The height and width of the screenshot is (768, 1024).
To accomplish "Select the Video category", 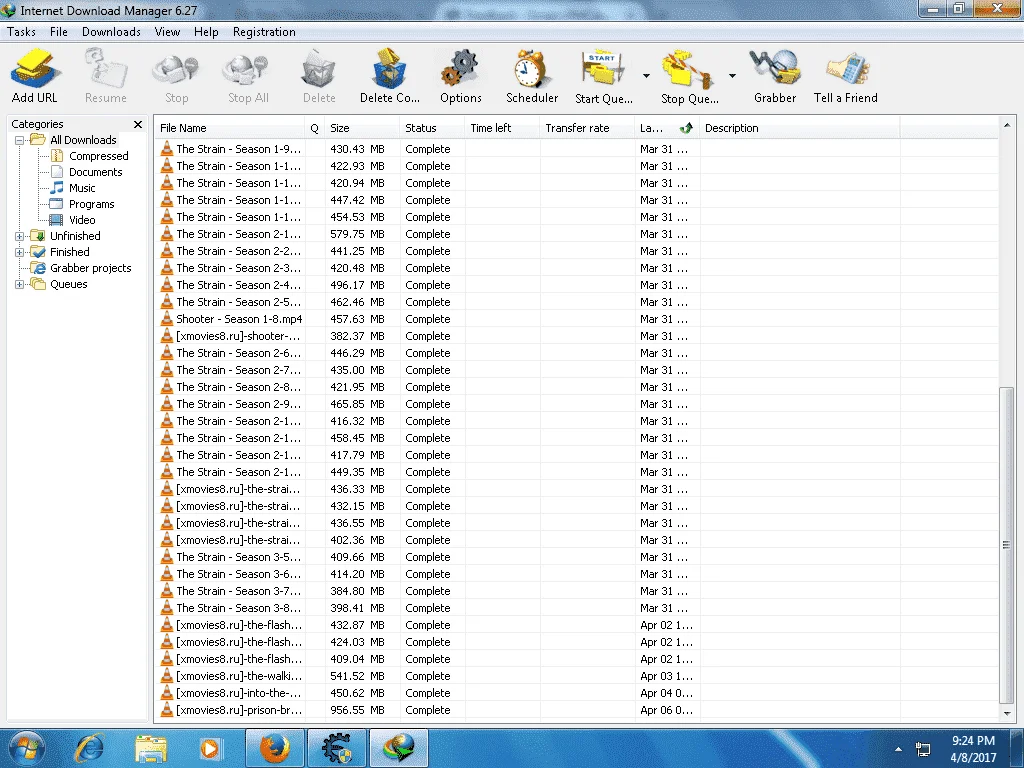I will tap(82, 220).
